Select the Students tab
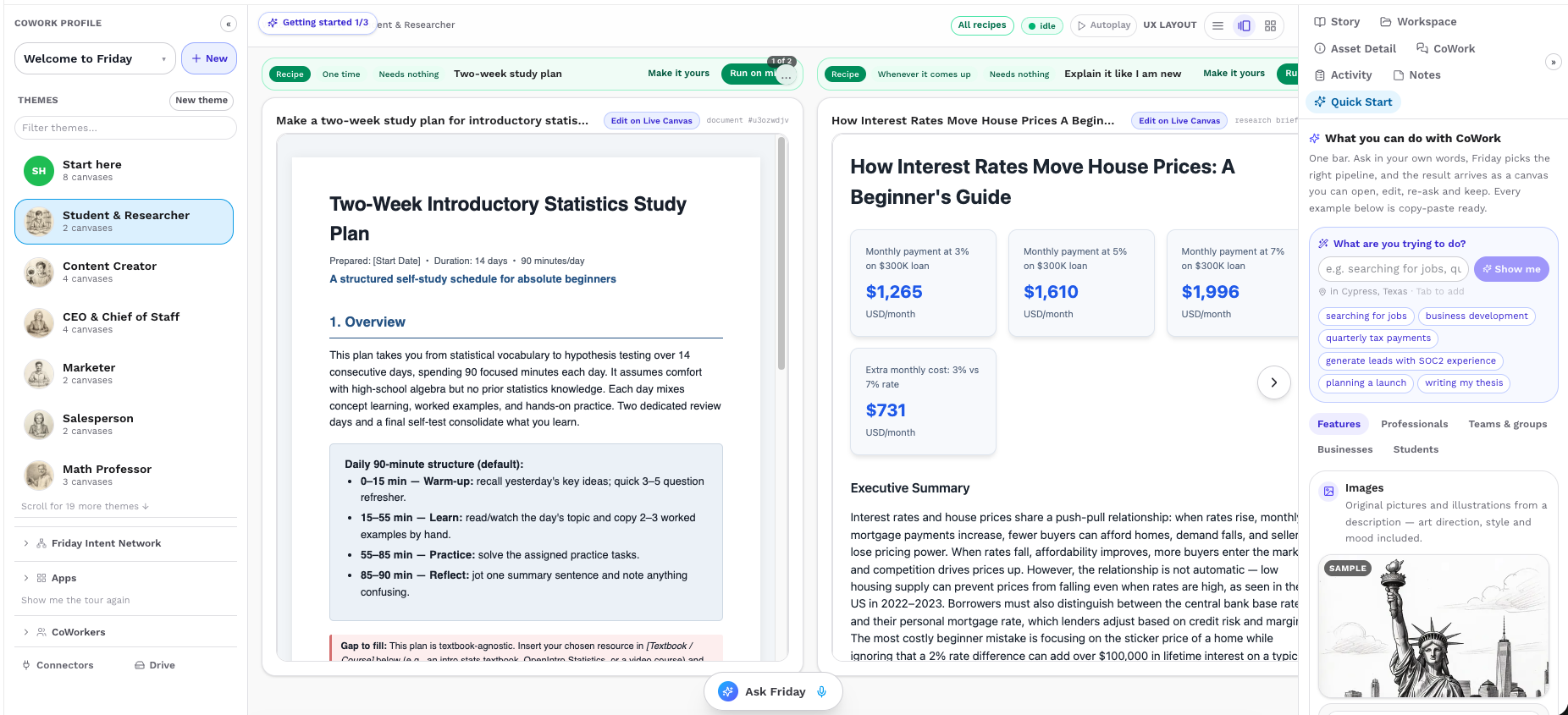This screenshot has width=1568, height=715. click(1416, 449)
